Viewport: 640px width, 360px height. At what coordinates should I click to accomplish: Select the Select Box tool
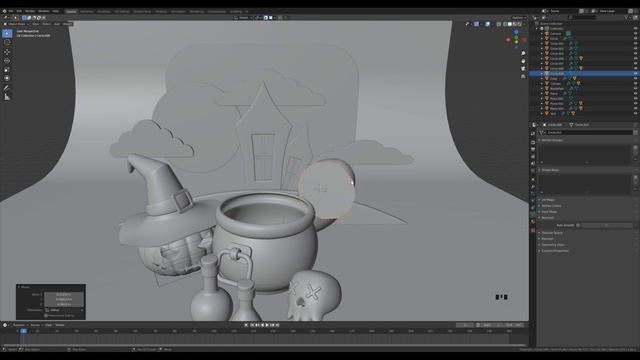click(7, 34)
